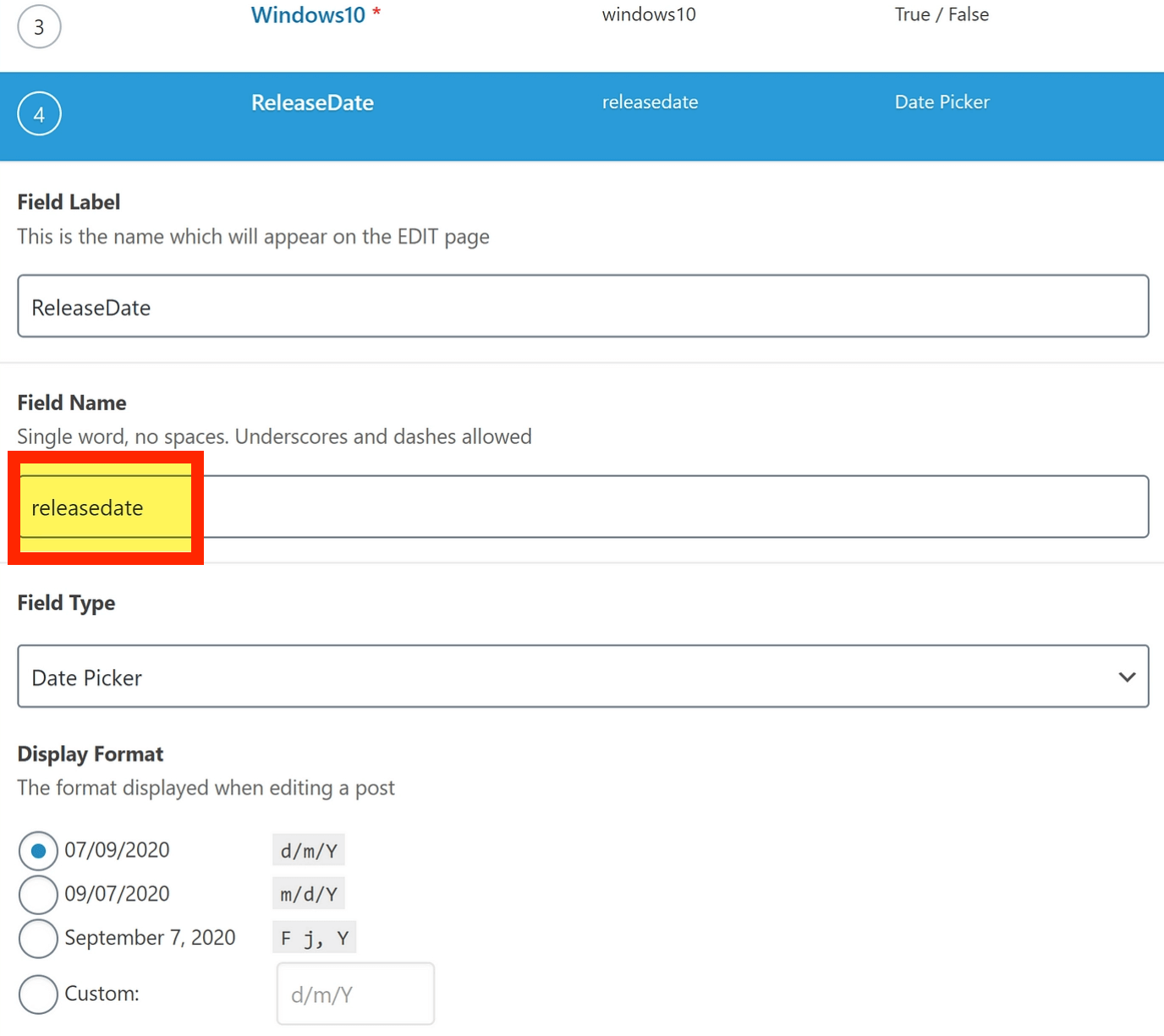Click the 'windows10' field name in row 3
This screenshot has width=1164, height=1036.
649,15
